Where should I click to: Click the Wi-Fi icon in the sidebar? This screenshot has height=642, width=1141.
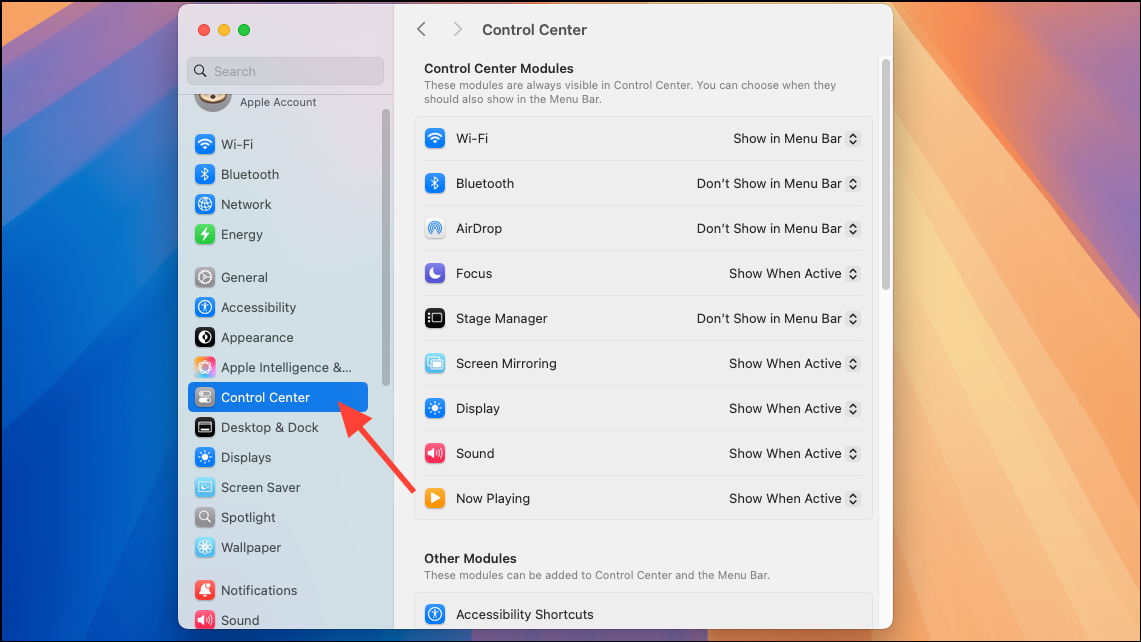click(204, 144)
